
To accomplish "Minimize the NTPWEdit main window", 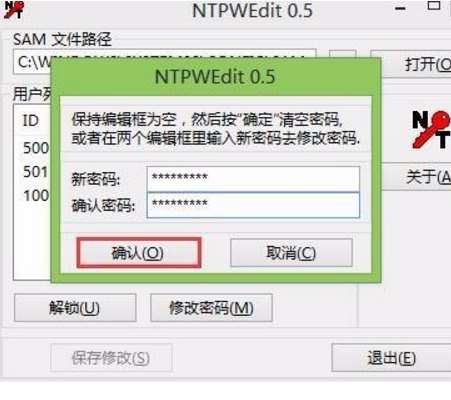I will point(400,8).
